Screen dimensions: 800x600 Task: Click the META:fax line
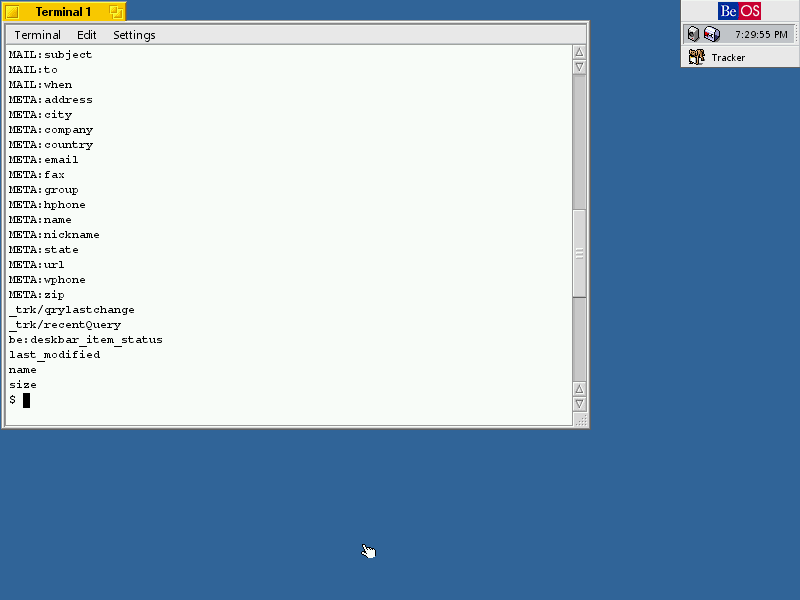37,174
